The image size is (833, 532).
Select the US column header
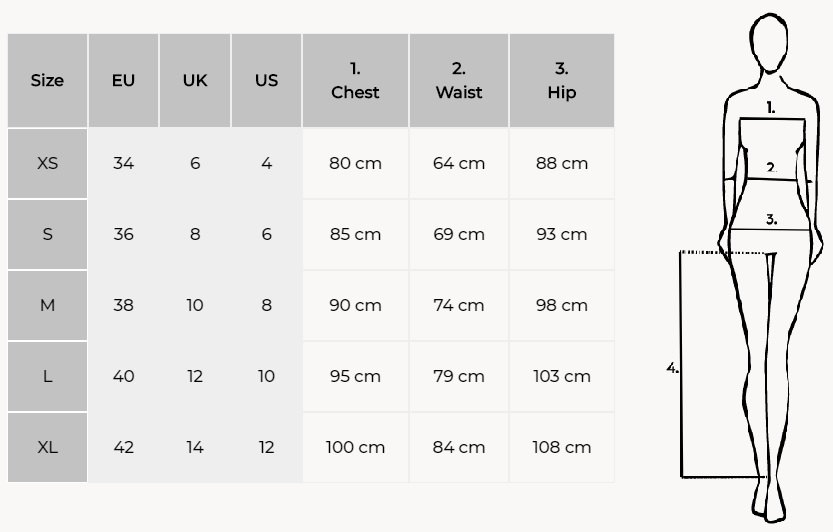click(266, 81)
